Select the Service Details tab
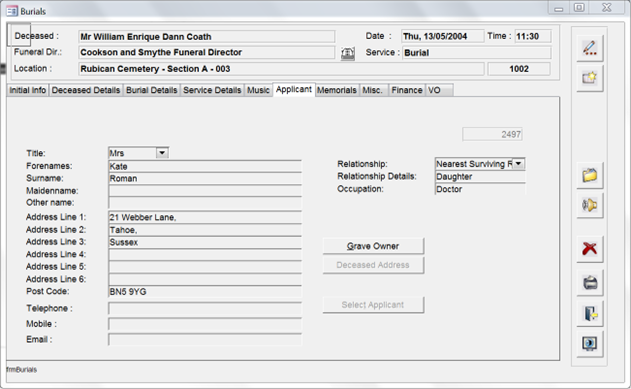This screenshot has width=631, height=389. click(212, 90)
